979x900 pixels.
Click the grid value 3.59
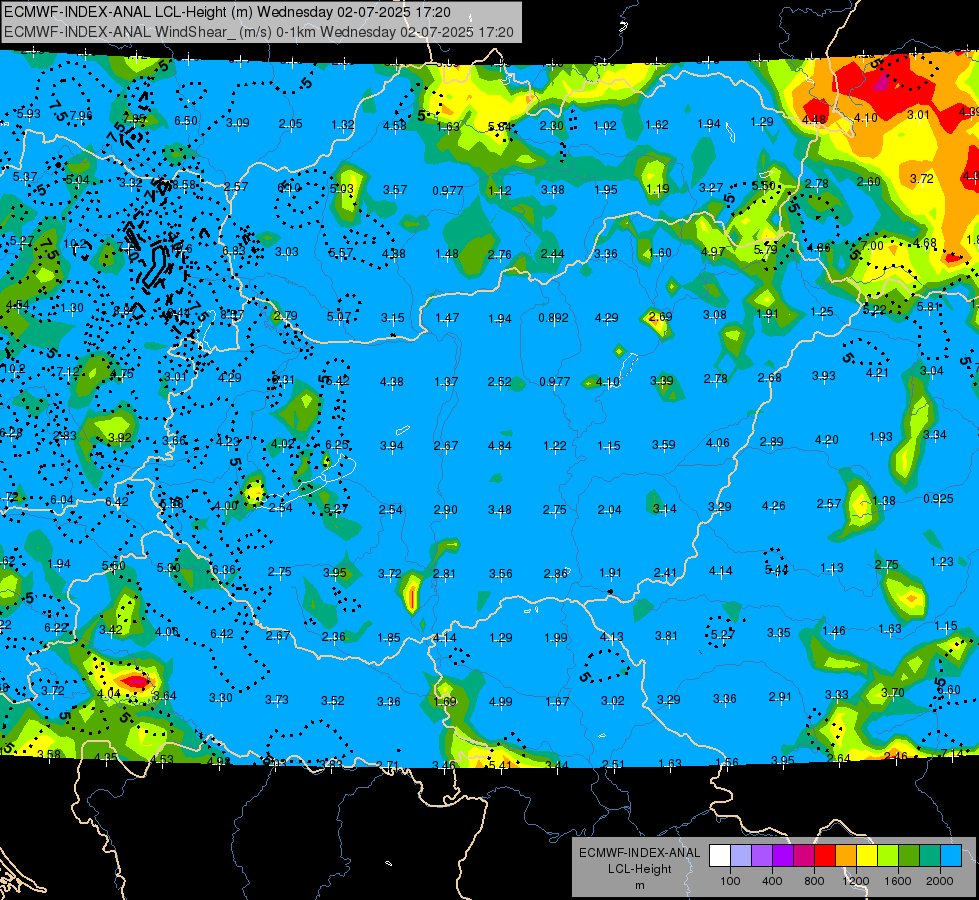pyautogui.click(x=664, y=445)
